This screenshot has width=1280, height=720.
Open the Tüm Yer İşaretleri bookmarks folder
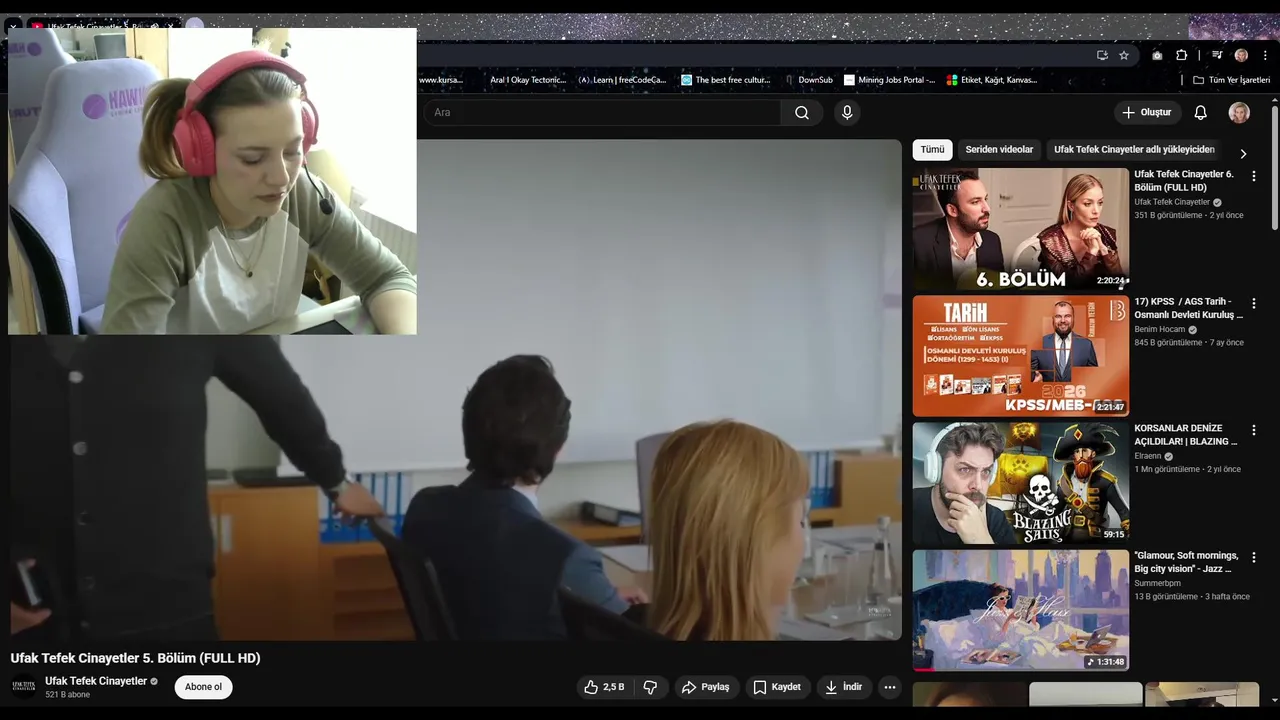coord(1231,80)
